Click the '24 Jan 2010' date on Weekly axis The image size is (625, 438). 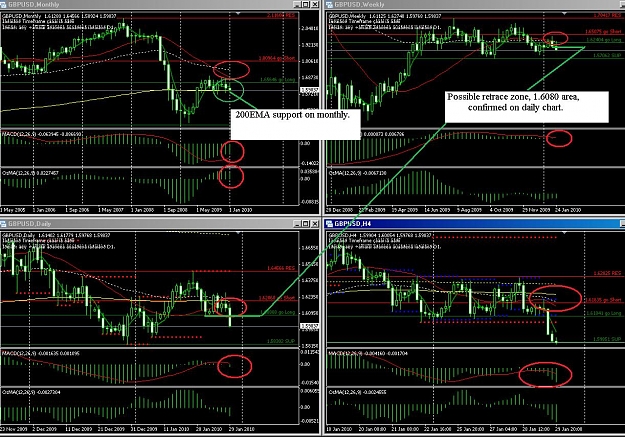(x=568, y=210)
